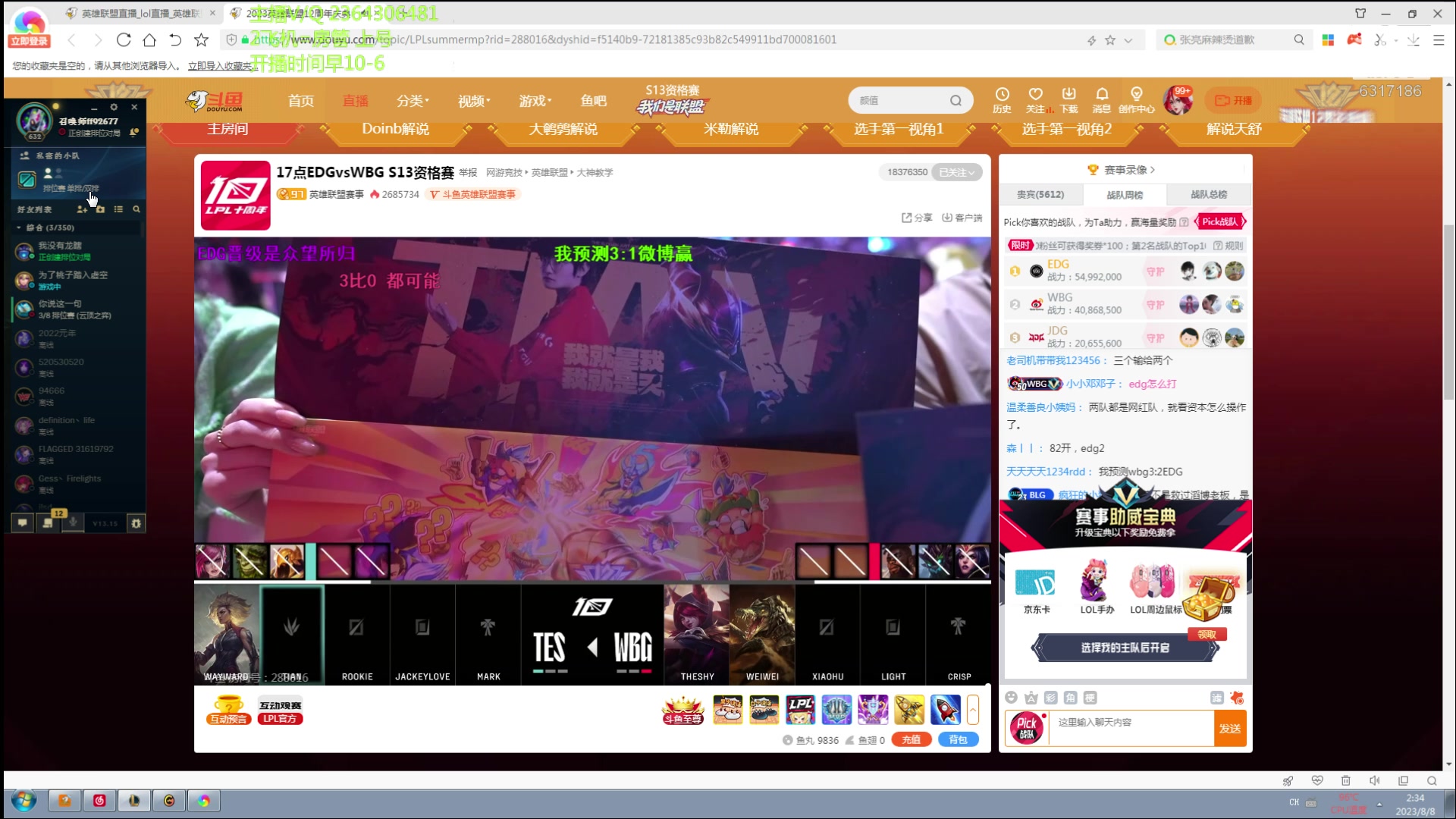Open the missions icon with 12 badge
Image resolution: width=1456 pixels, height=819 pixels.
[49, 522]
